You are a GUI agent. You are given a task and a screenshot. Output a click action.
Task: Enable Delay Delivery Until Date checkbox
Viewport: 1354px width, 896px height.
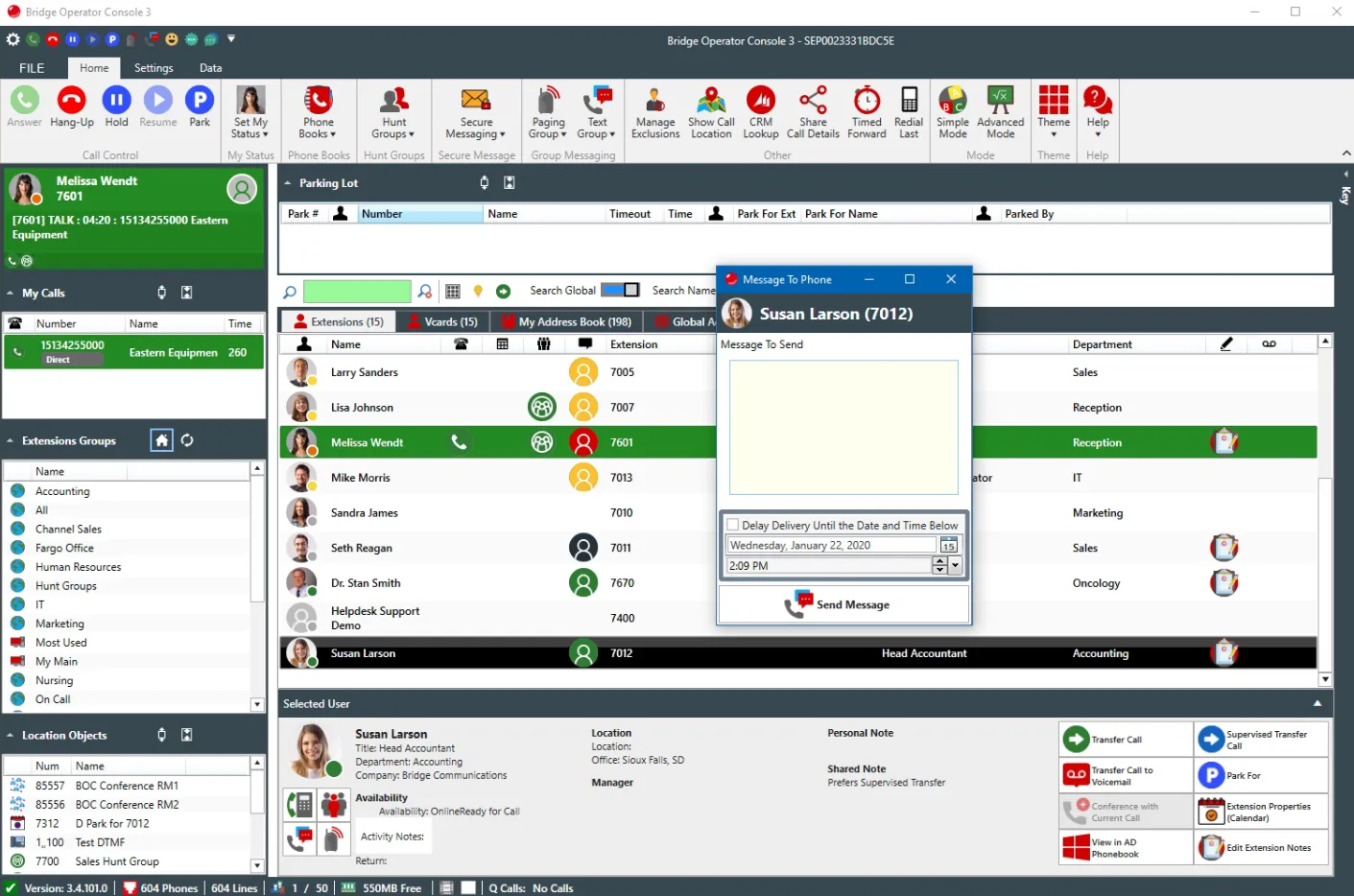(x=734, y=525)
